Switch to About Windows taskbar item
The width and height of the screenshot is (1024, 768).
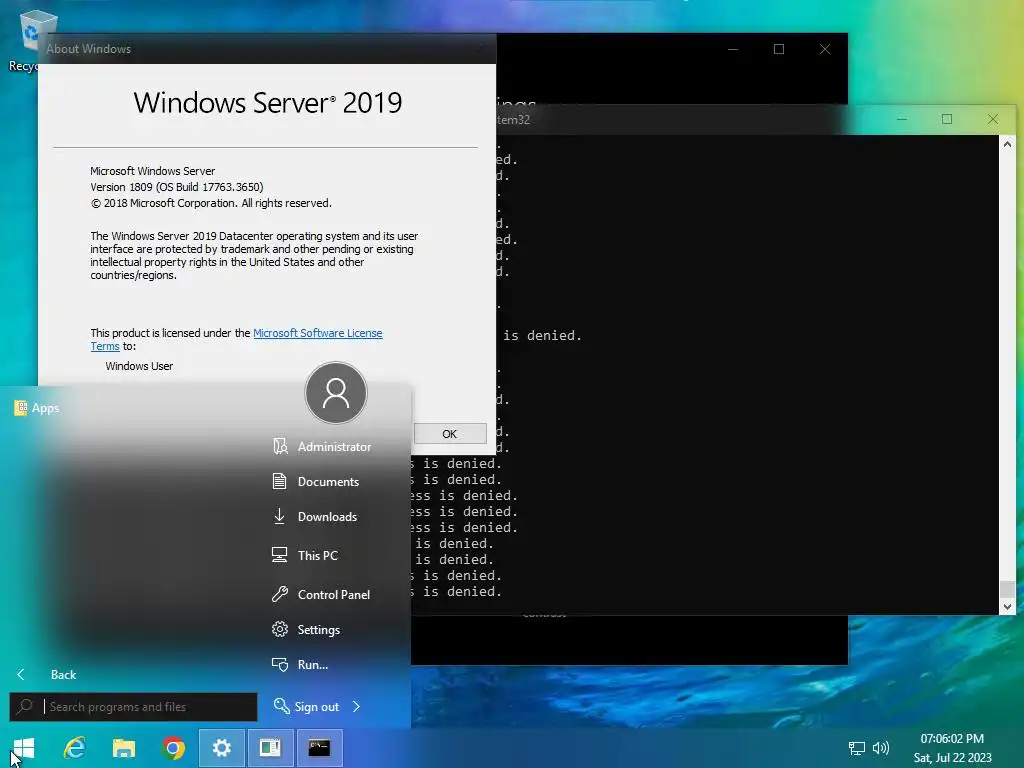pyautogui.click(x=270, y=748)
